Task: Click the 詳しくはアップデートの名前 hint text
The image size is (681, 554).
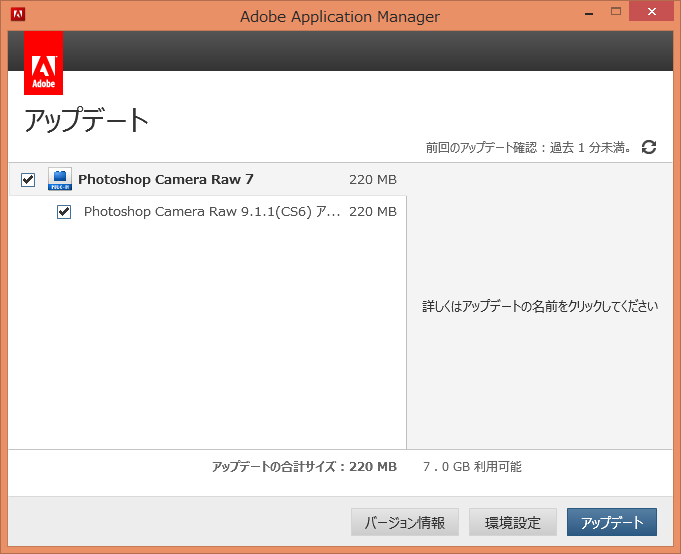Action: coord(540,306)
